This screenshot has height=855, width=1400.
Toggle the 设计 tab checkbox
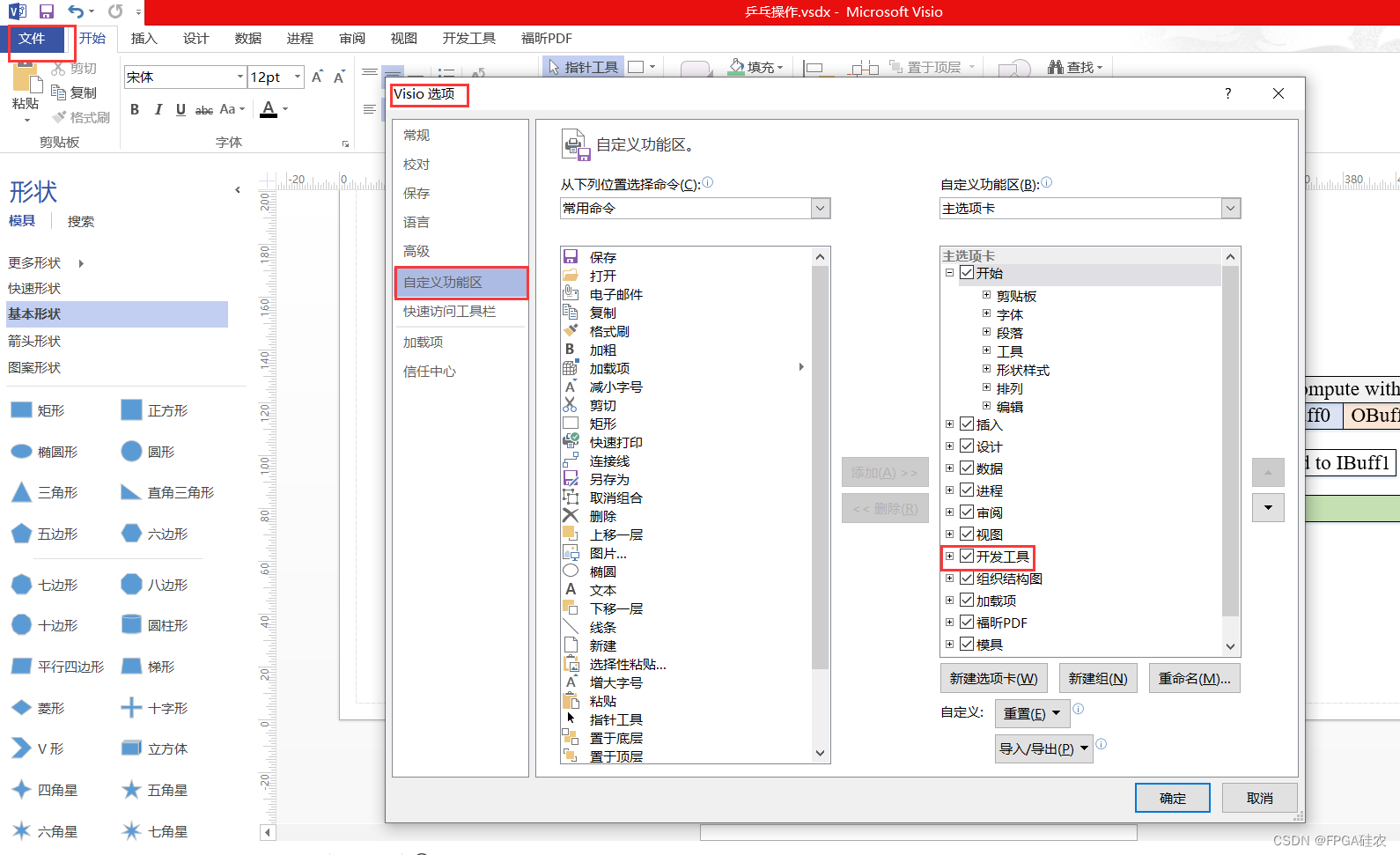(967, 446)
